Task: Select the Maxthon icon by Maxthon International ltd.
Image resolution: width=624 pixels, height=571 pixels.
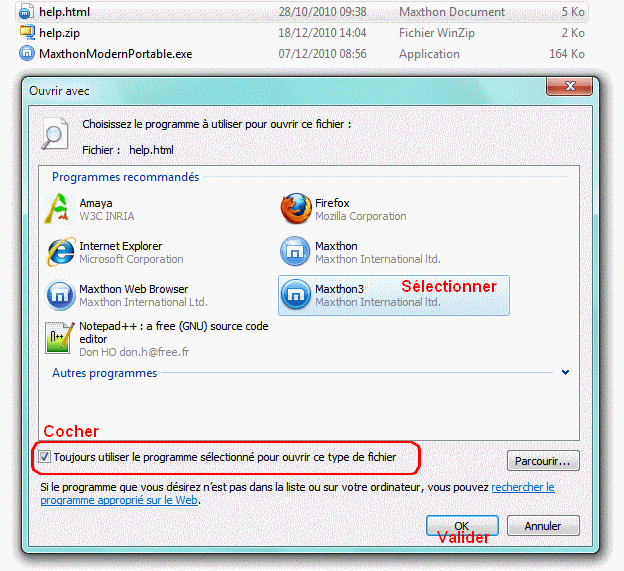Action: click(295, 251)
